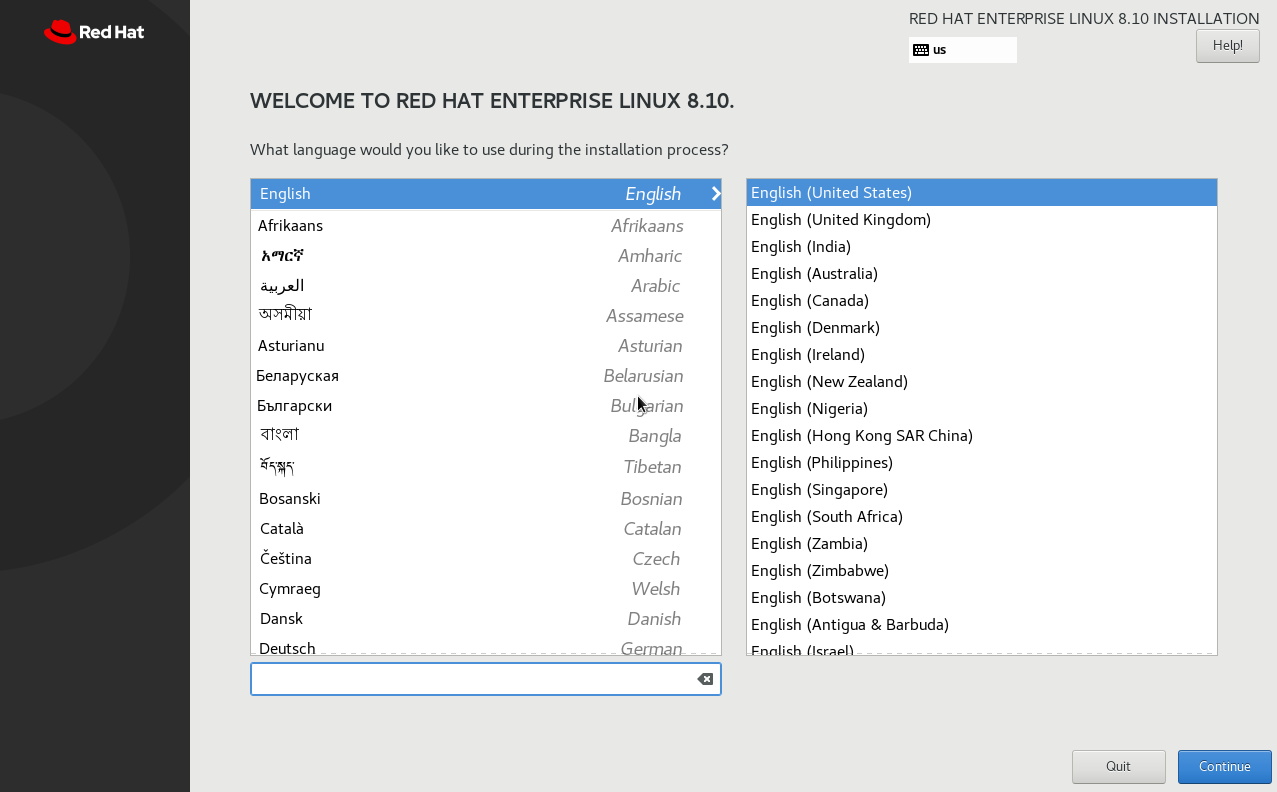The width and height of the screenshot is (1277, 792).
Task: Select Dansk in the language list
Action: click(x=281, y=618)
